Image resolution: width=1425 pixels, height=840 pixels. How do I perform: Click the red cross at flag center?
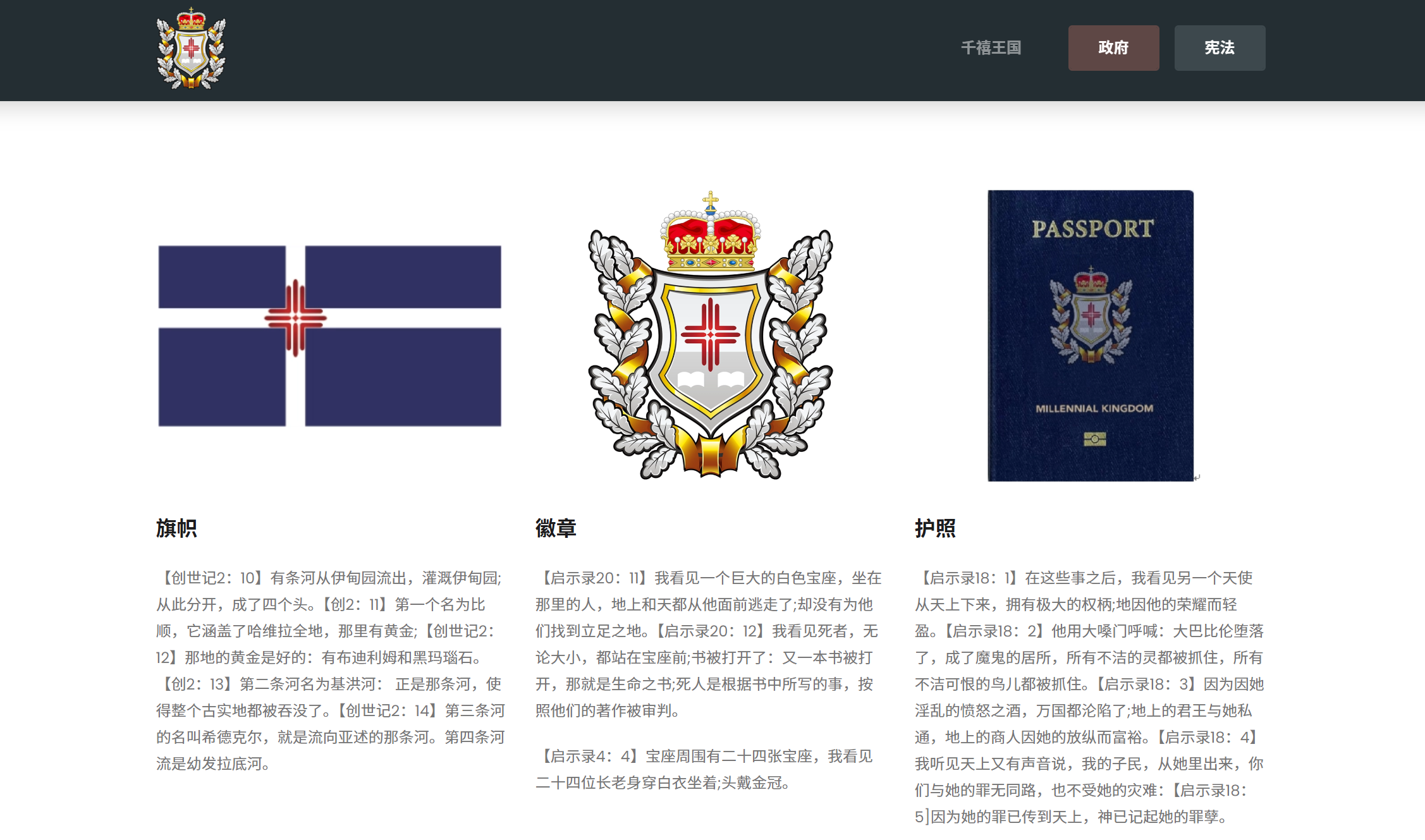pyautogui.click(x=295, y=318)
